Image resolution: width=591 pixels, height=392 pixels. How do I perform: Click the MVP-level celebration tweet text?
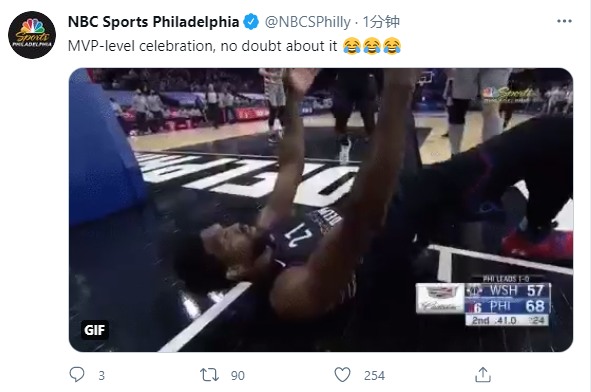[x=202, y=46]
